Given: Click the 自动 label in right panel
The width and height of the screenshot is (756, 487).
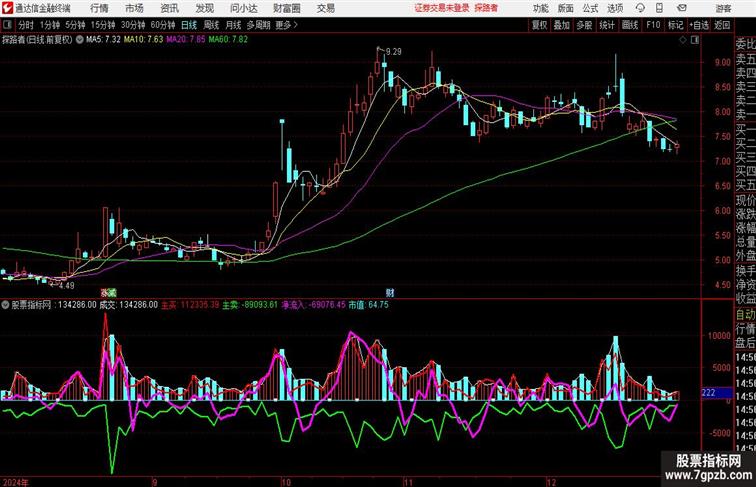Looking at the screenshot, I should tap(745, 314).
